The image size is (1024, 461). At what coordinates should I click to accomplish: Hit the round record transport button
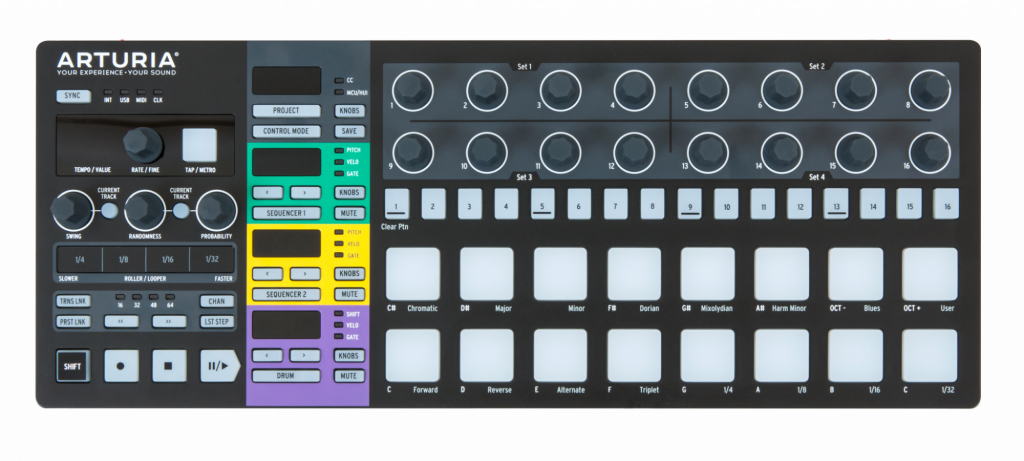click(x=121, y=366)
